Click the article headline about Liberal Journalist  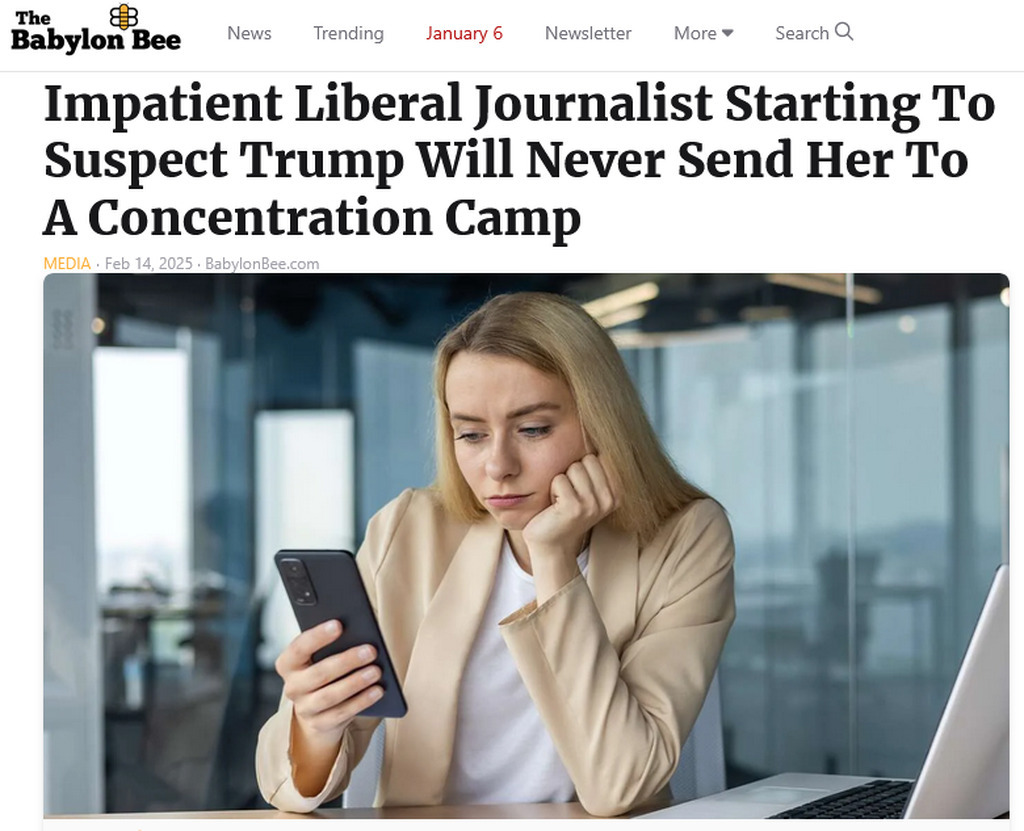pyautogui.click(x=519, y=160)
